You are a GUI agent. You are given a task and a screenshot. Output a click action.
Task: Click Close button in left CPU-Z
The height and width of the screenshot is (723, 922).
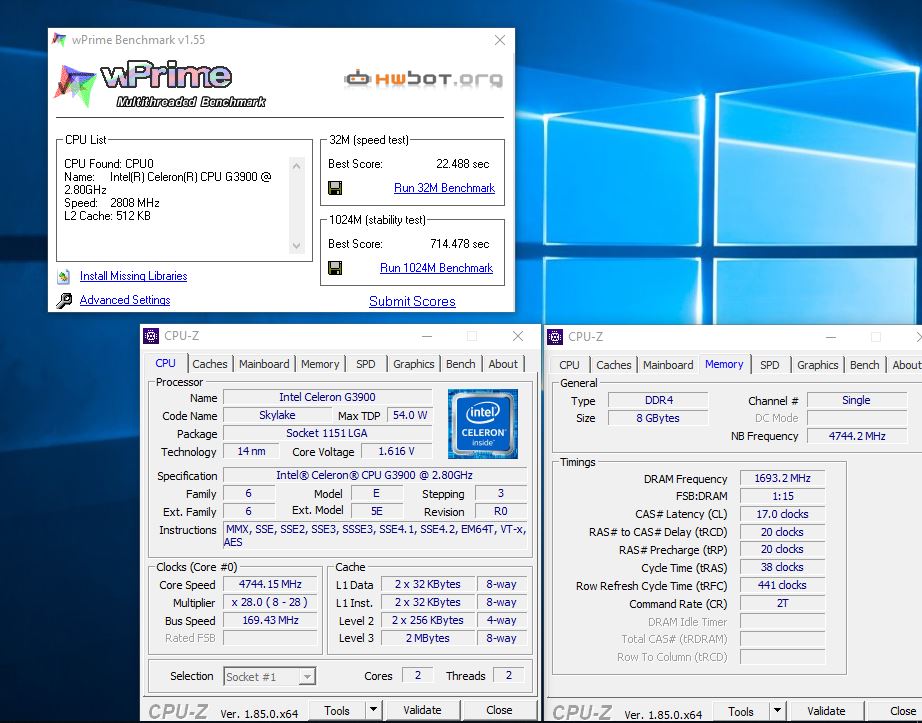pos(499,710)
